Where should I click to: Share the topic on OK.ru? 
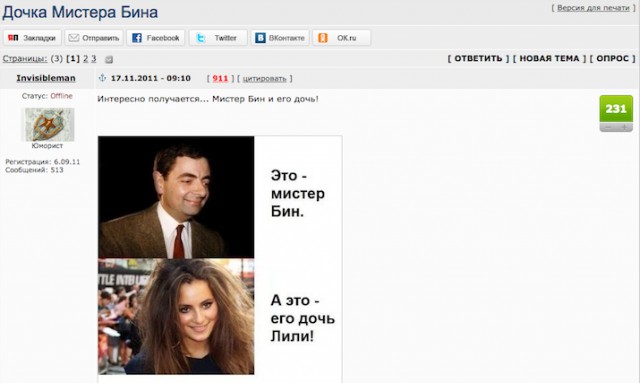pos(342,38)
